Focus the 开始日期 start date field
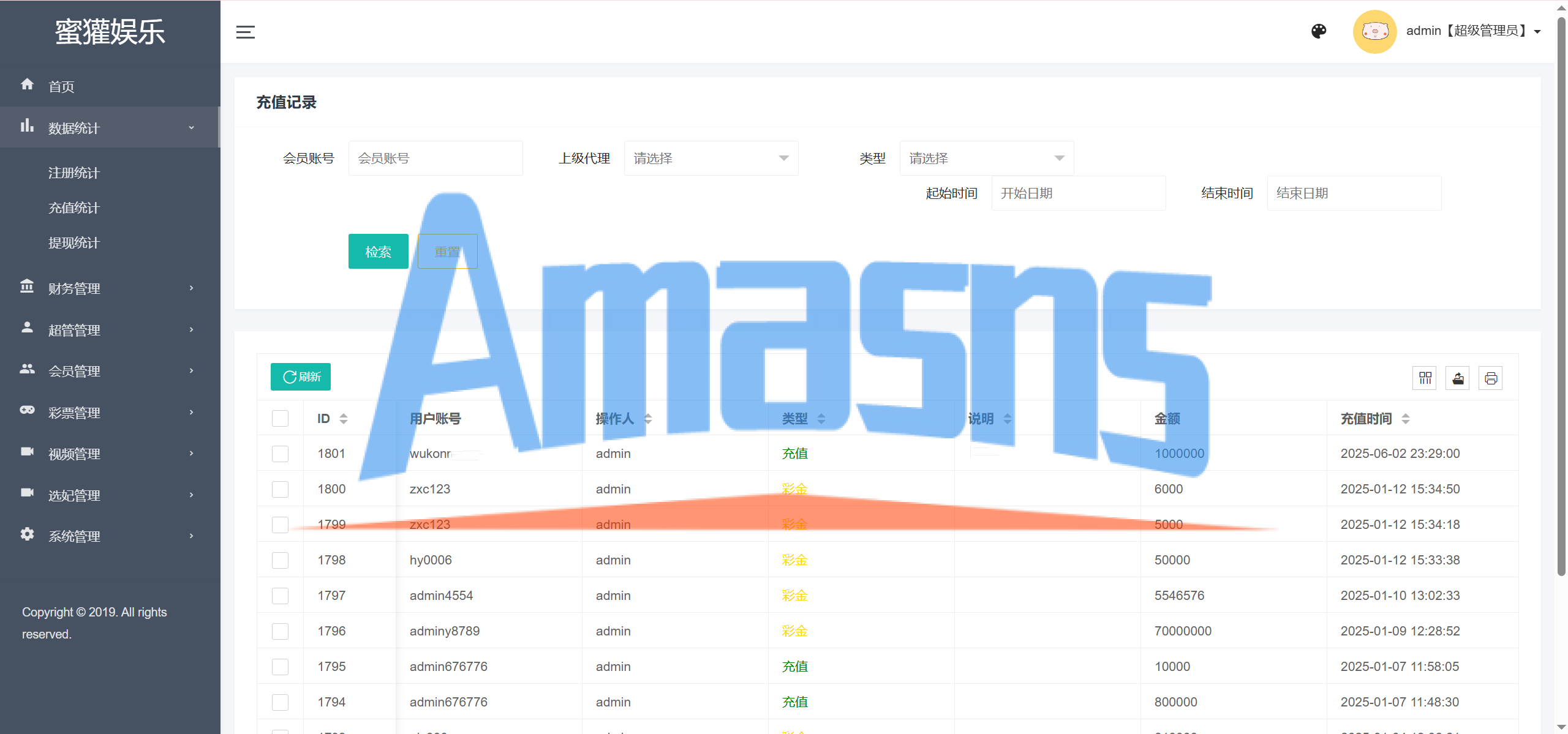This screenshot has height=734, width=1568. pyautogui.click(x=1079, y=193)
